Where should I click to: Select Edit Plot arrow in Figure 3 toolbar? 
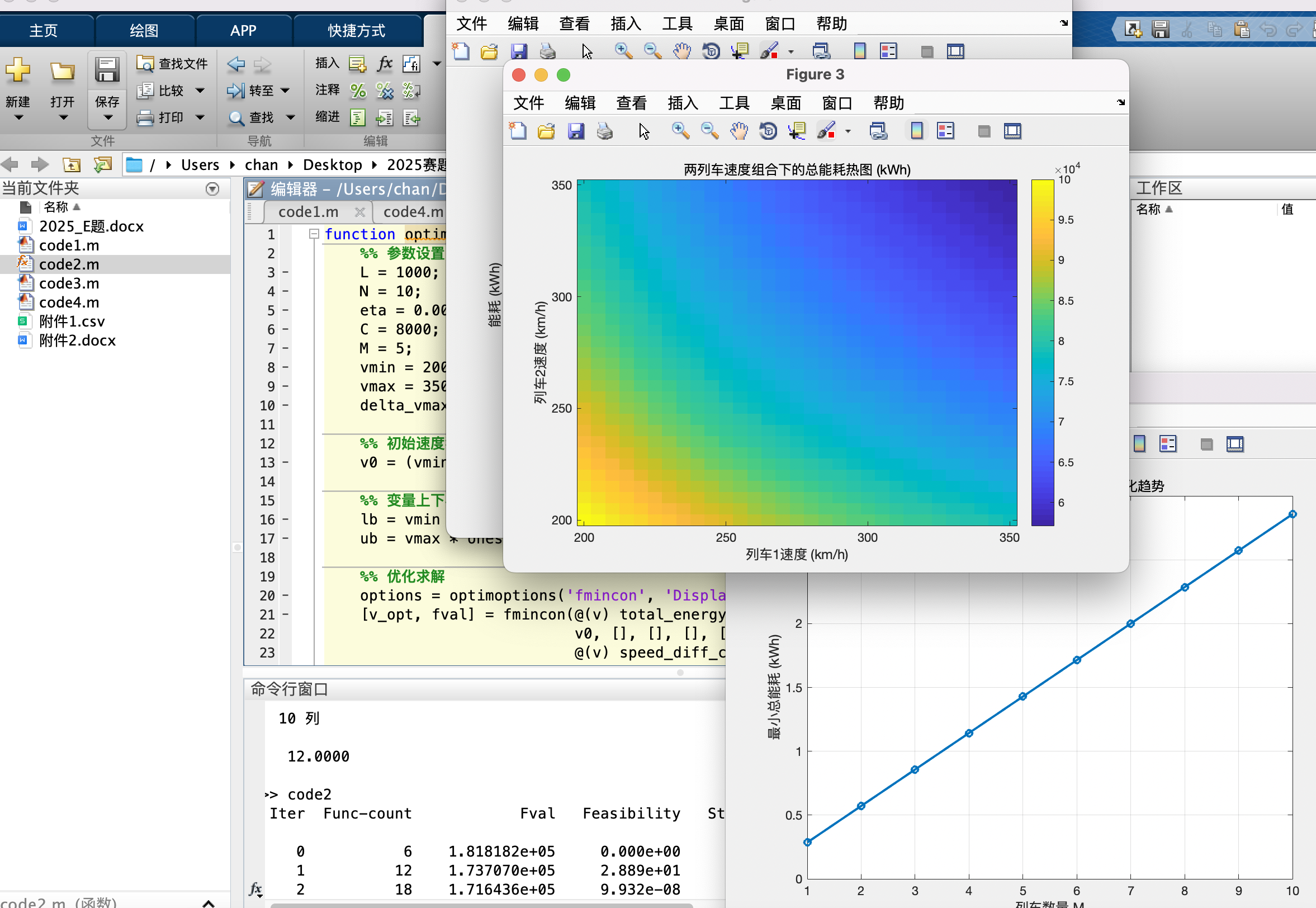pyautogui.click(x=643, y=131)
